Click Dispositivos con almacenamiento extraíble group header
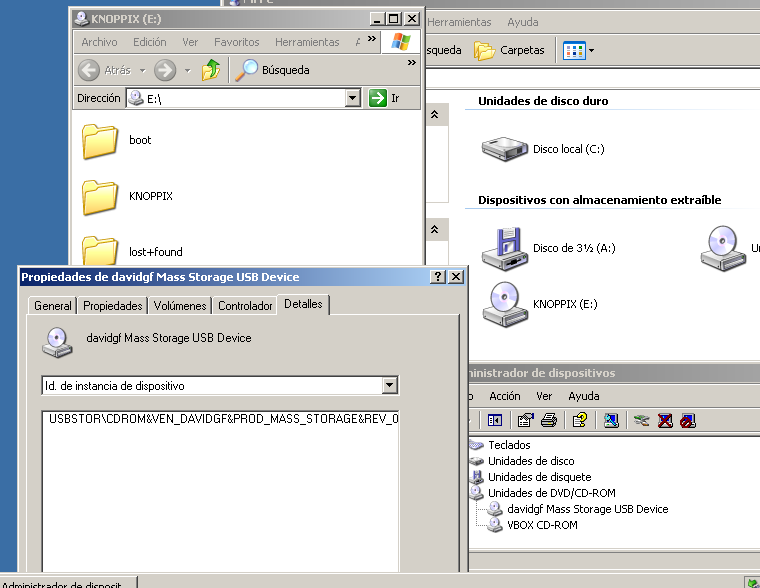The width and height of the screenshot is (760, 588). (600, 200)
